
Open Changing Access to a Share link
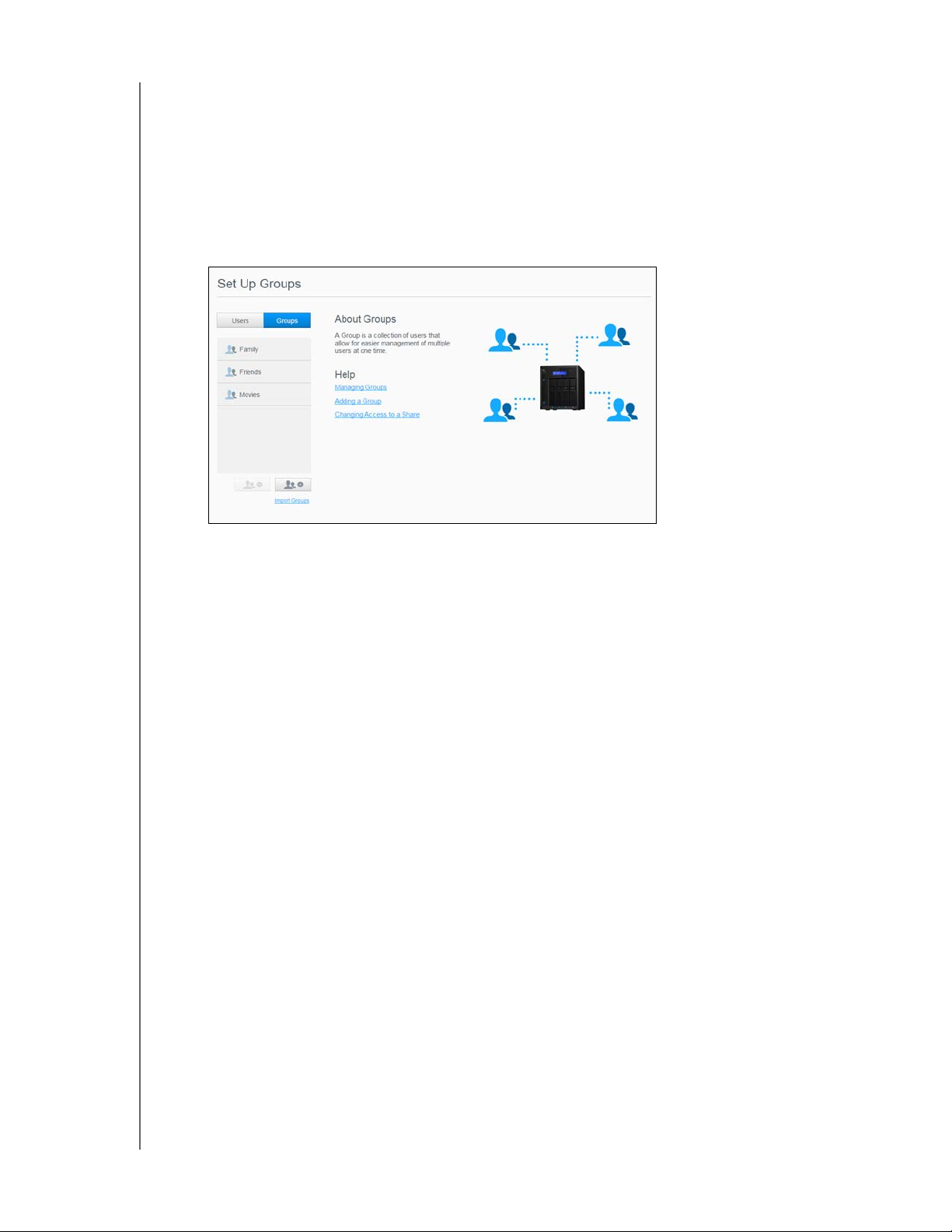[x=377, y=414]
